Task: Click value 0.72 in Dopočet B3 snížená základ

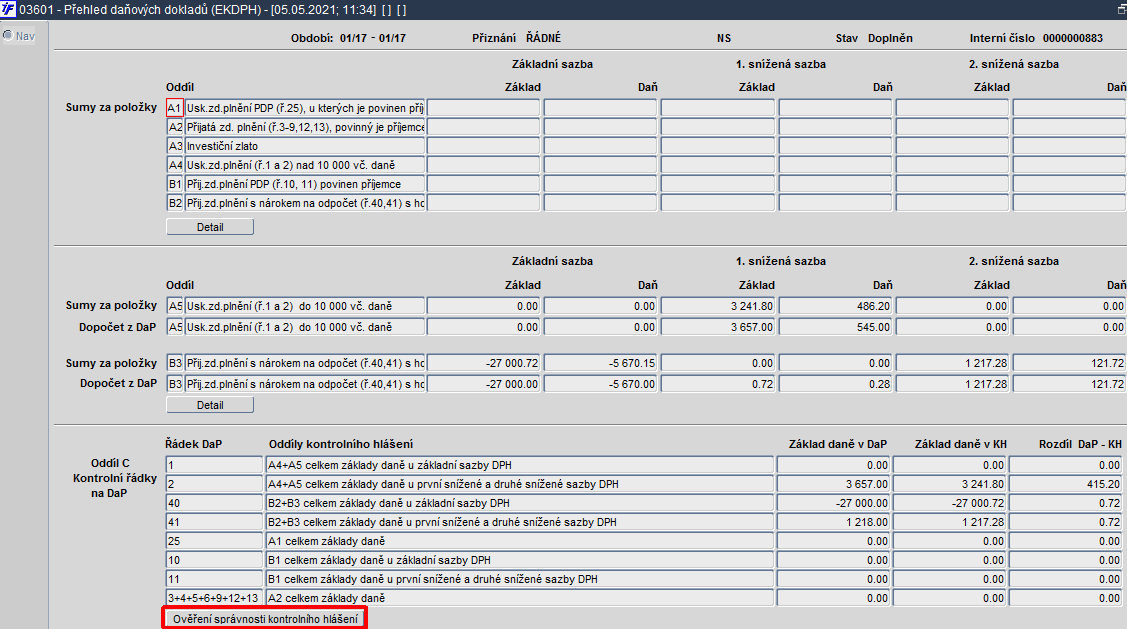Action: coord(717,384)
